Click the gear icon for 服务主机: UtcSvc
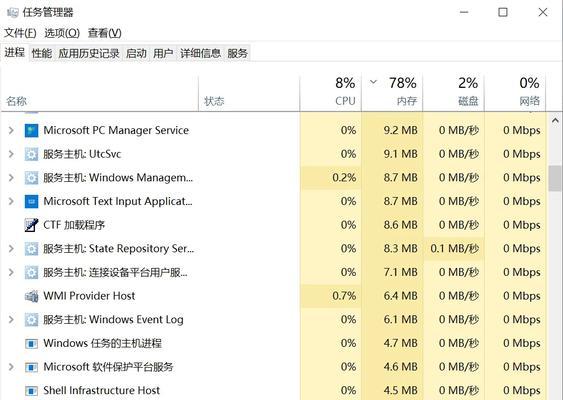The height and width of the screenshot is (400, 563). 31,154
